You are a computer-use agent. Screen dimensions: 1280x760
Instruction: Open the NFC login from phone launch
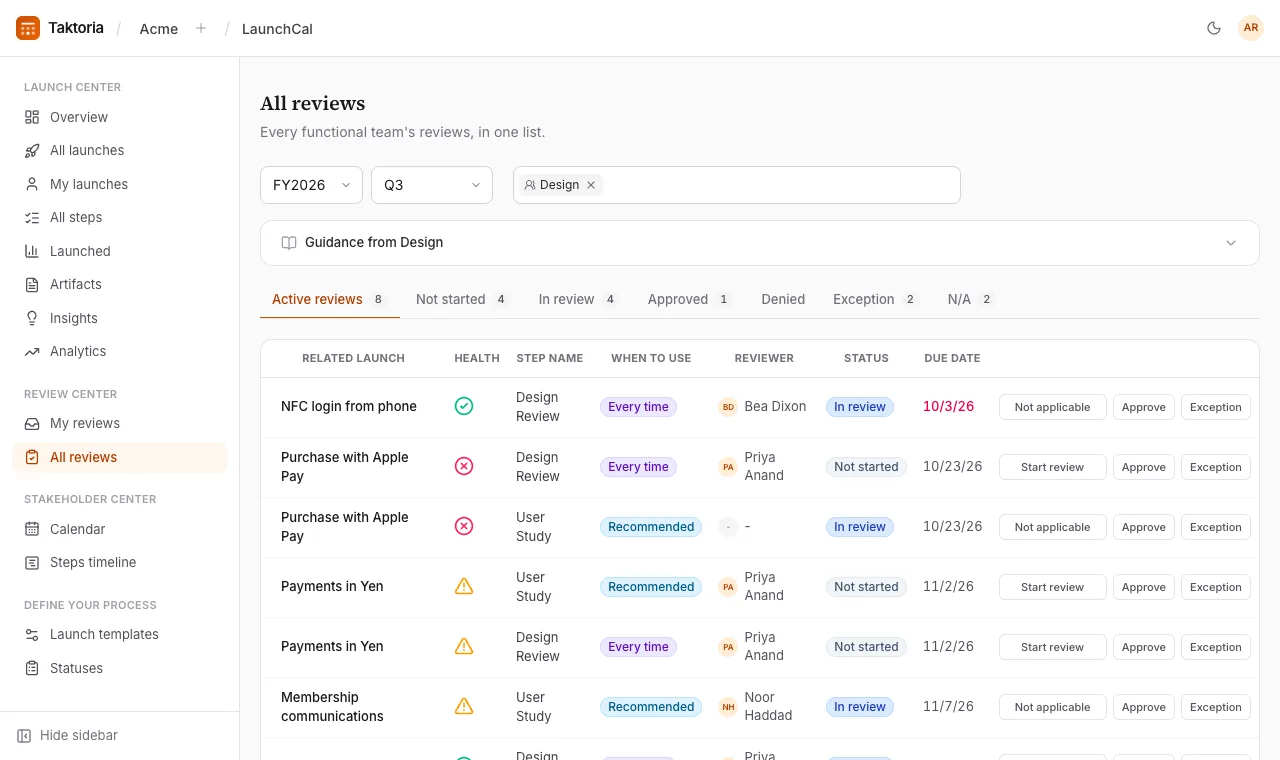(349, 407)
